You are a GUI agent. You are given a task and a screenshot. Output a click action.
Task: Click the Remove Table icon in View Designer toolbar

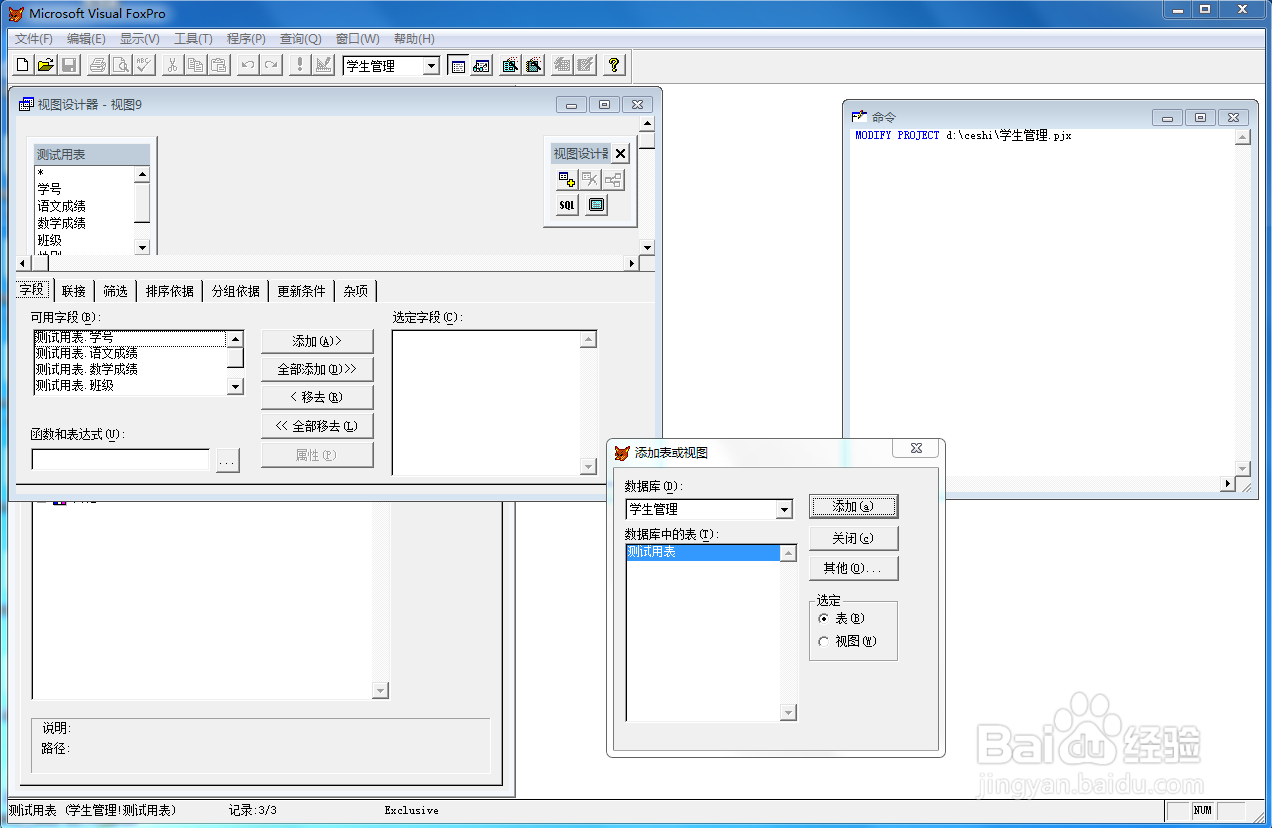(x=590, y=180)
